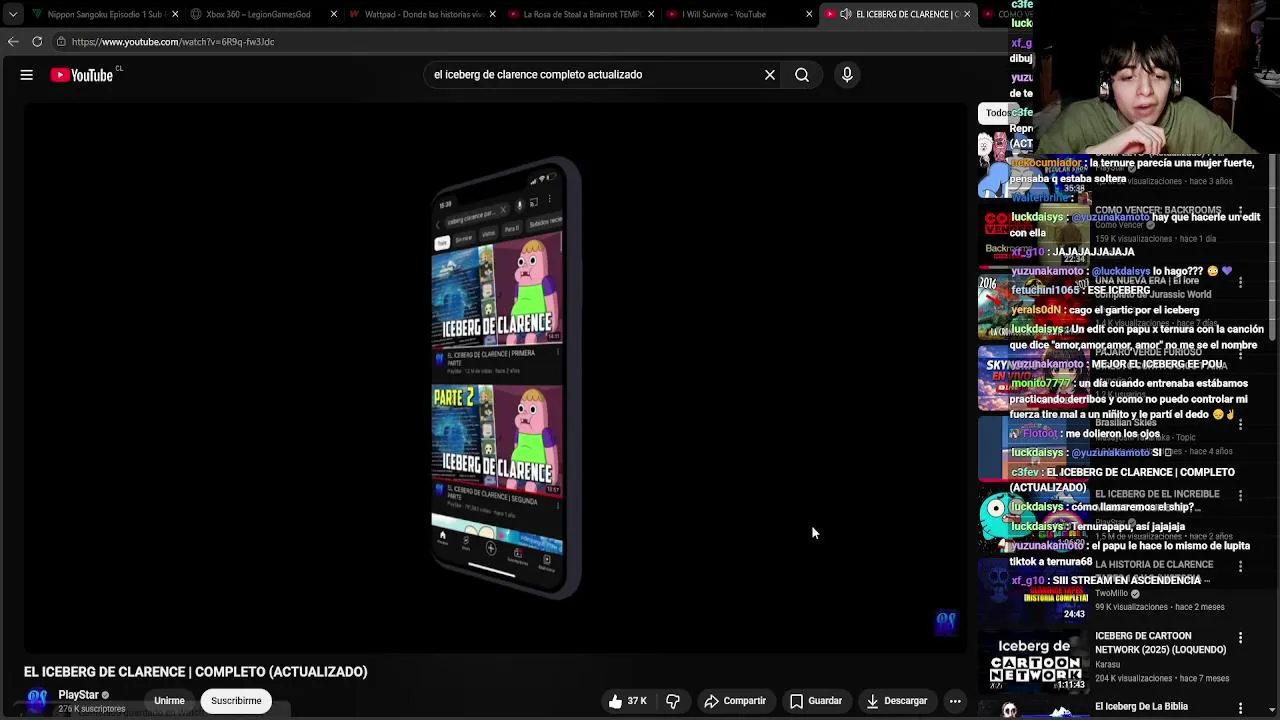Start voice search with the microphone
Viewport: 1280px width, 720px height.
click(847, 75)
